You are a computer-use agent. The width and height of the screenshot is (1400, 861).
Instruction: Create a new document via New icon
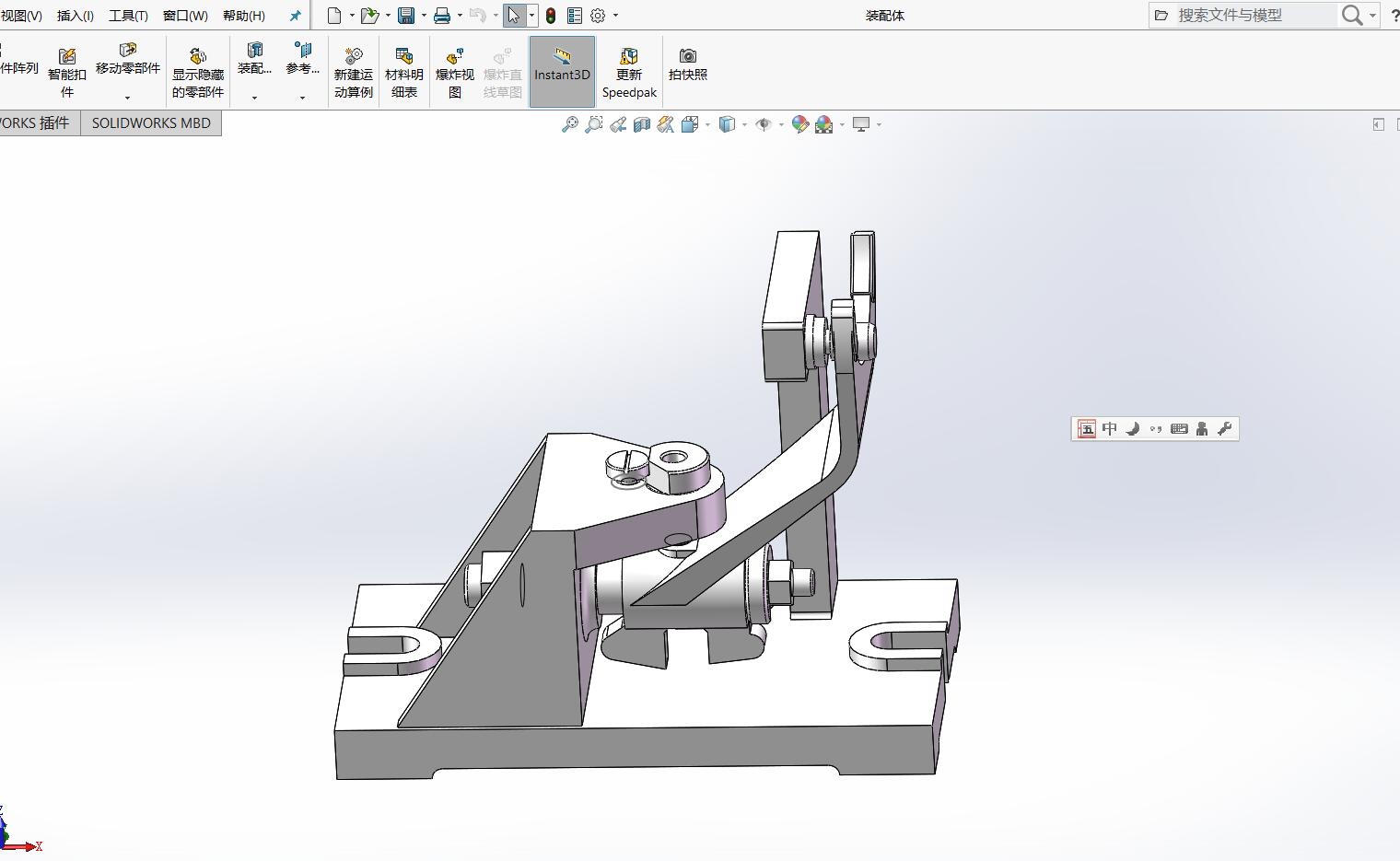334,16
